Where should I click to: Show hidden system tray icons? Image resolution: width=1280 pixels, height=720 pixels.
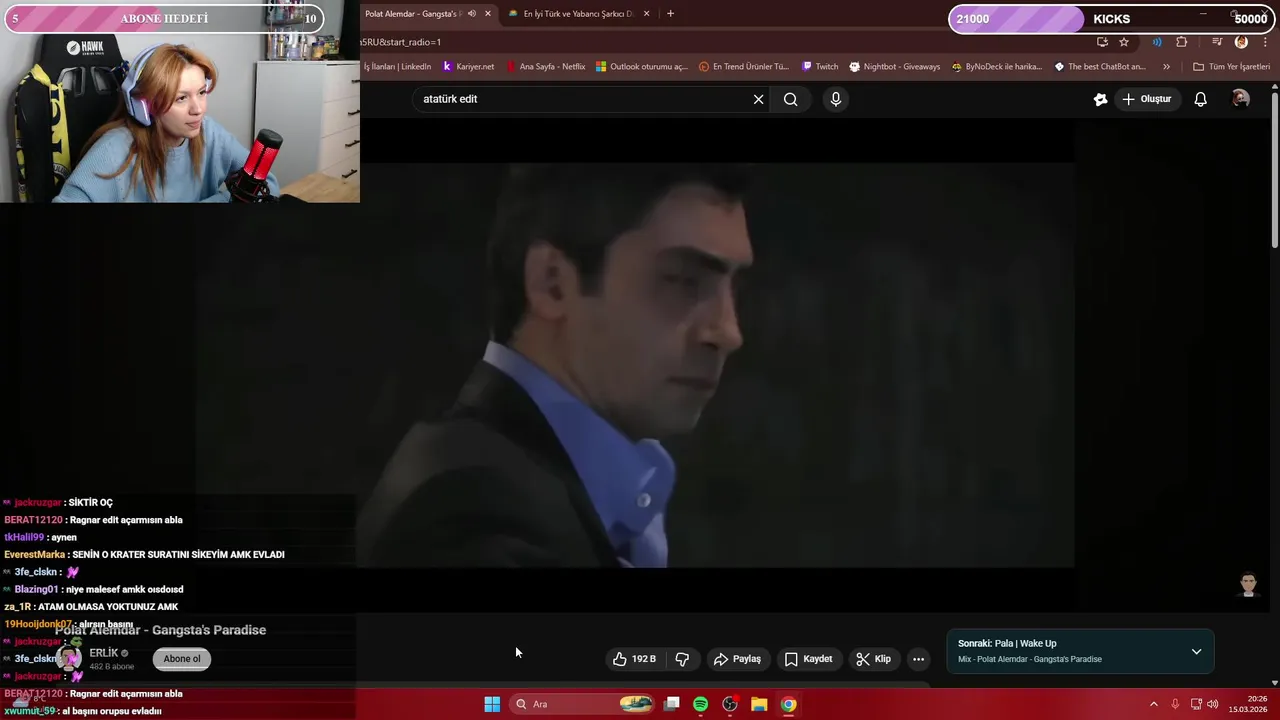(1153, 704)
